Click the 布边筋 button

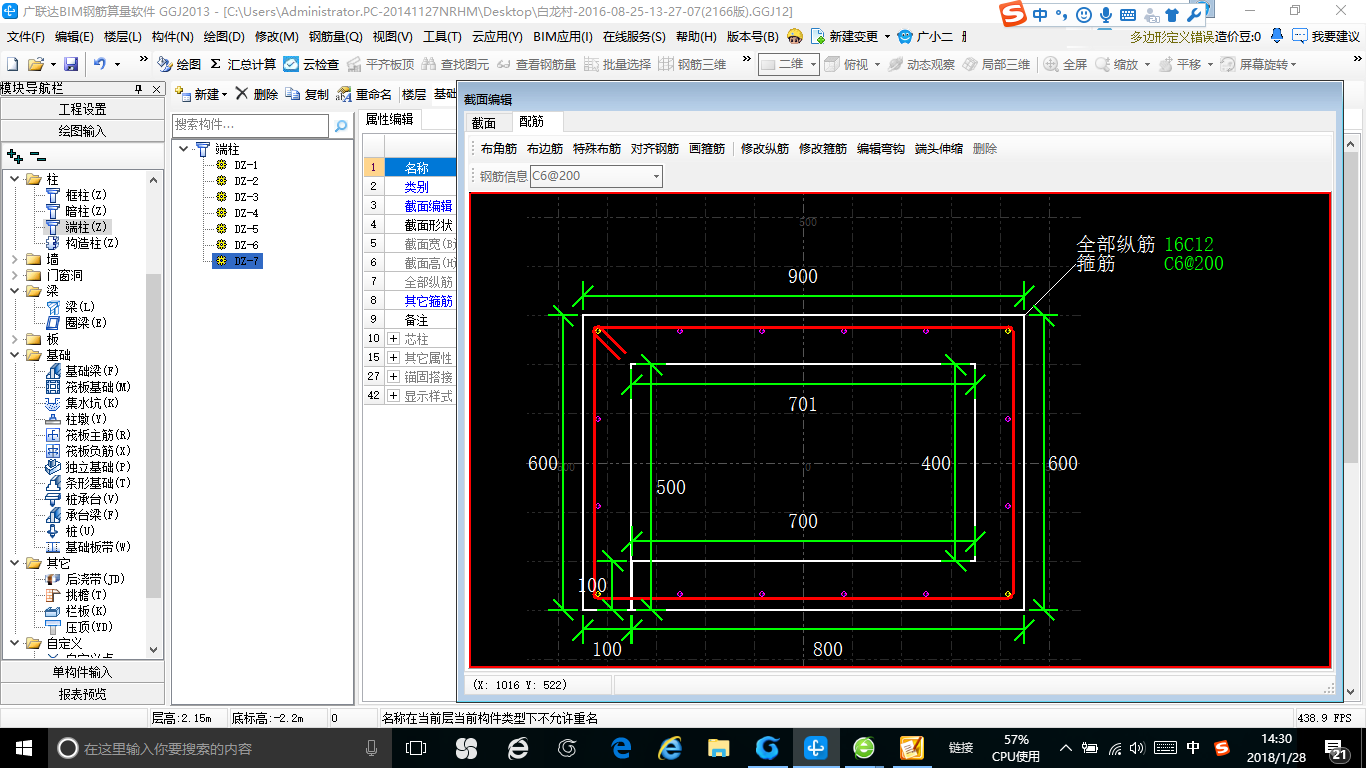[545, 149]
